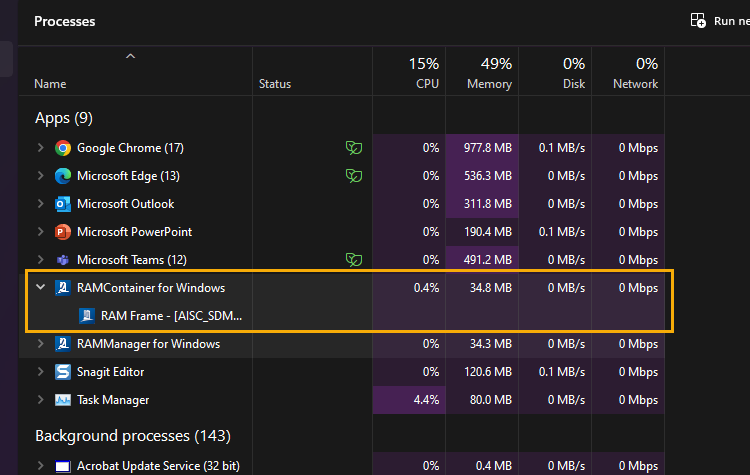The height and width of the screenshot is (475, 750).
Task: Select the Microsoft Teams (12) row name
Action: click(132, 260)
